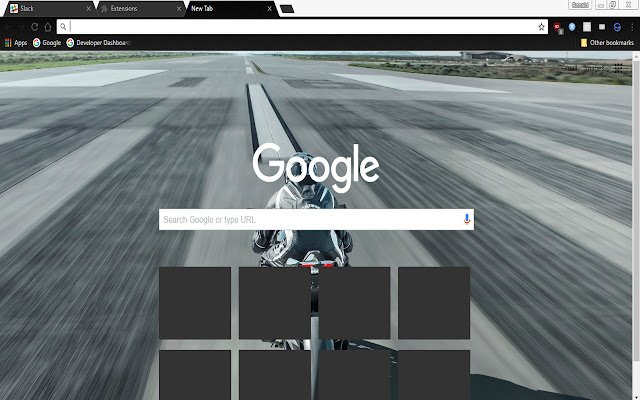Open the Chrome three-dot menu
Screen dimensions: 640x400
pos(632,27)
